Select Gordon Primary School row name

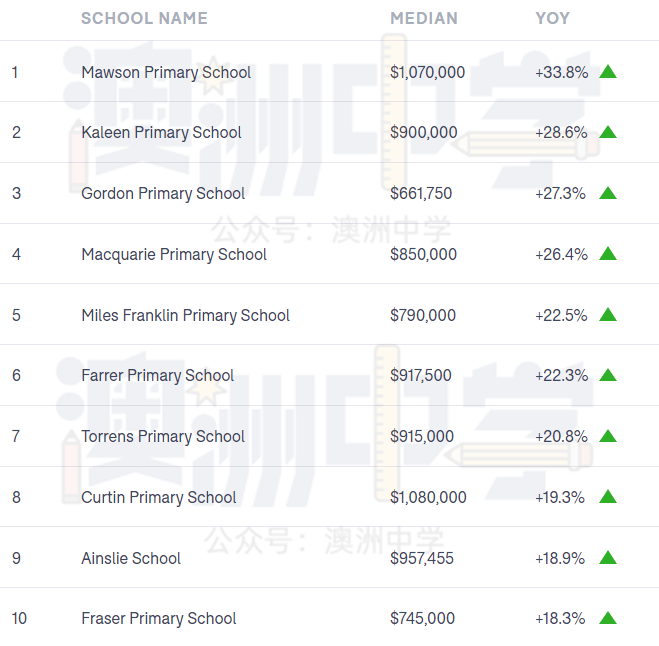coord(163,193)
